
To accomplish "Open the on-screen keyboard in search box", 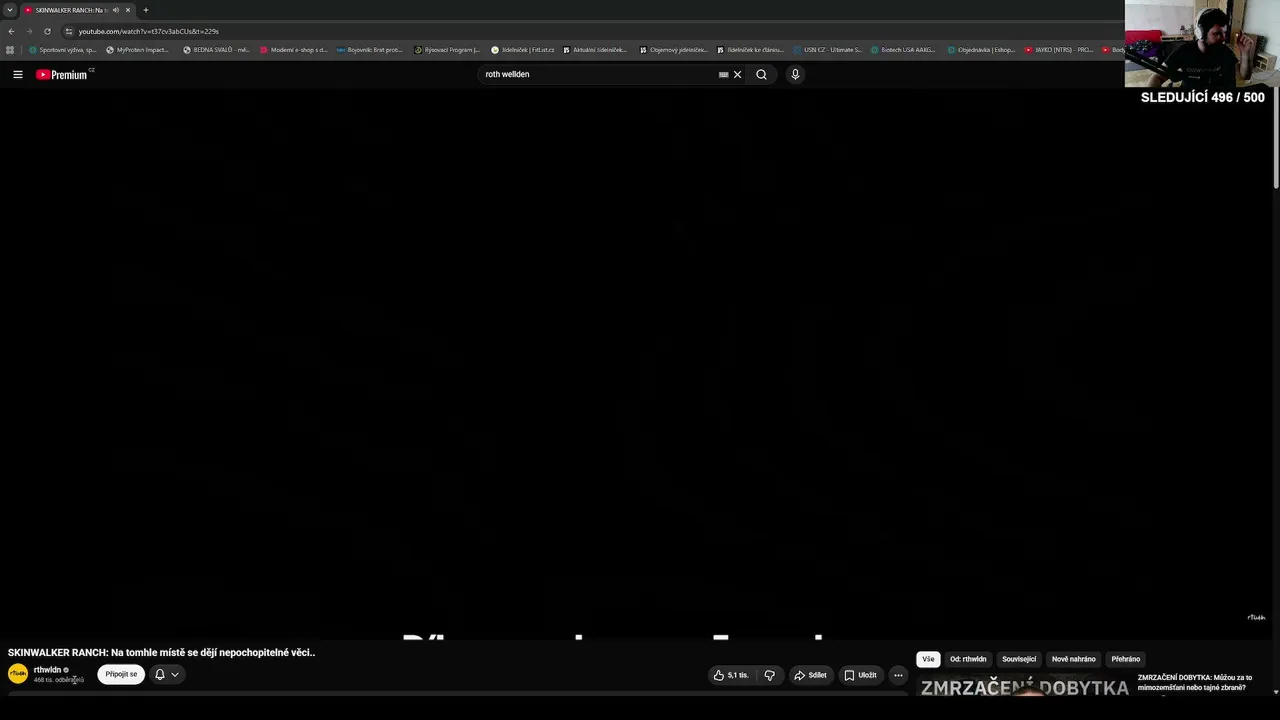I will tap(723, 74).
